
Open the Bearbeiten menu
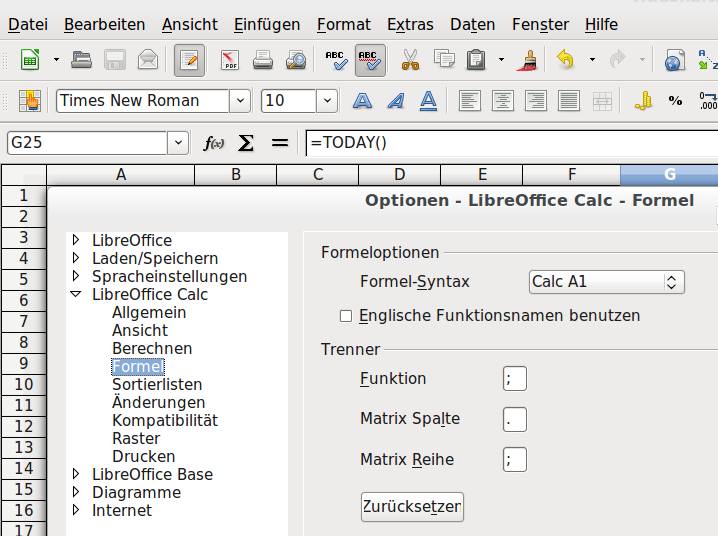pyautogui.click(x=104, y=24)
